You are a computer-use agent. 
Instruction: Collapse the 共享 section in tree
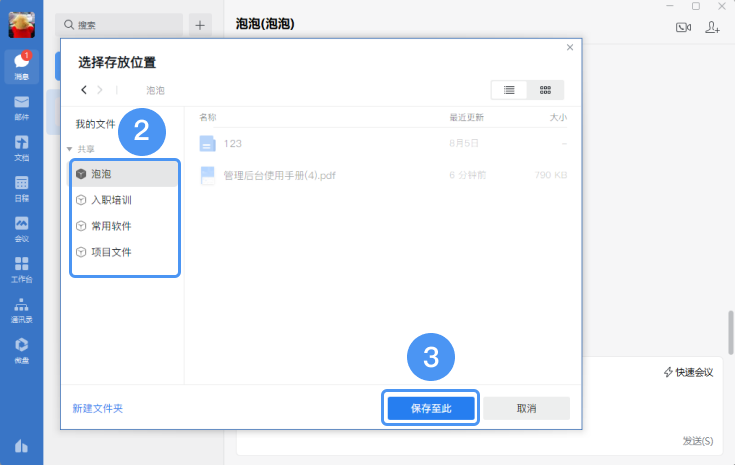pos(69,149)
